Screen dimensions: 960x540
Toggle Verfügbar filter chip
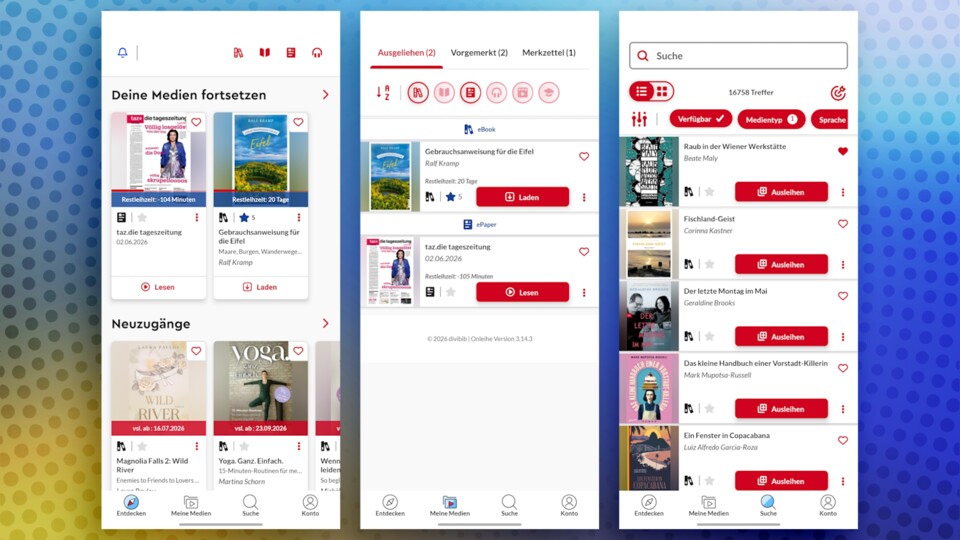pos(700,119)
